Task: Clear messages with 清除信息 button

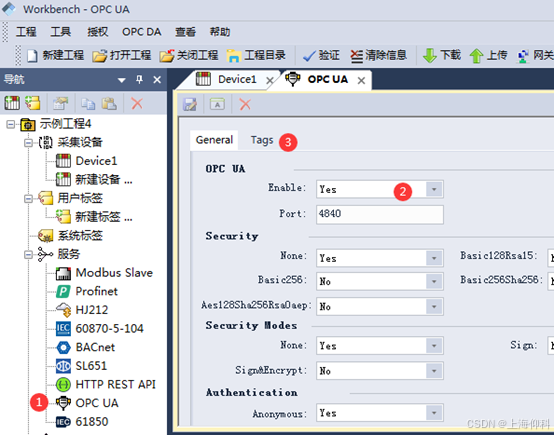Action: (378, 55)
